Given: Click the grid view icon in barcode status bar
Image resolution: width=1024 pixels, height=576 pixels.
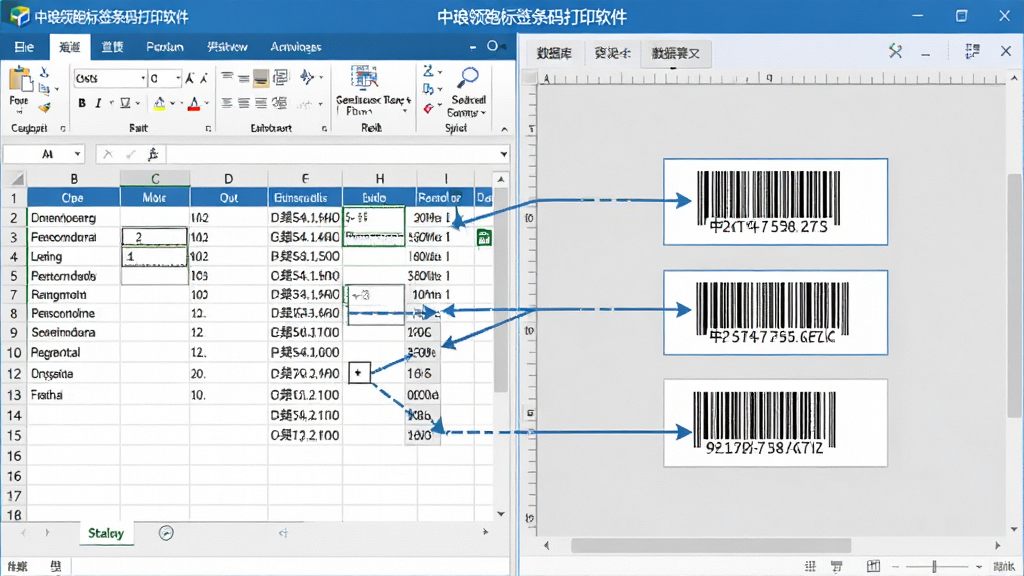Looking at the screenshot, I should pyautogui.click(x=810, y=566).
